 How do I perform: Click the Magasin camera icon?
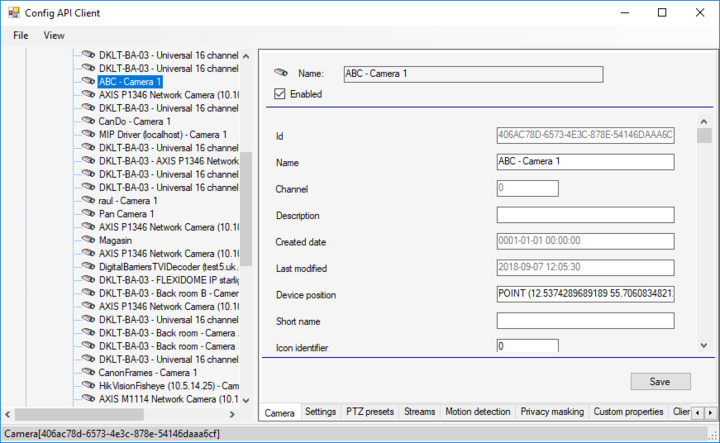click(88, 240)
